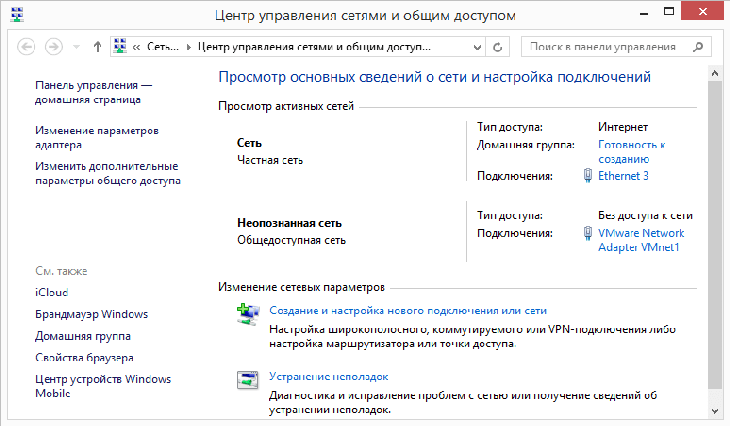Image resolution: width=730 pixels, height=426 pixels.
Task: Click "Создание и настройка нового подключения" link
Action: point(407,311)
